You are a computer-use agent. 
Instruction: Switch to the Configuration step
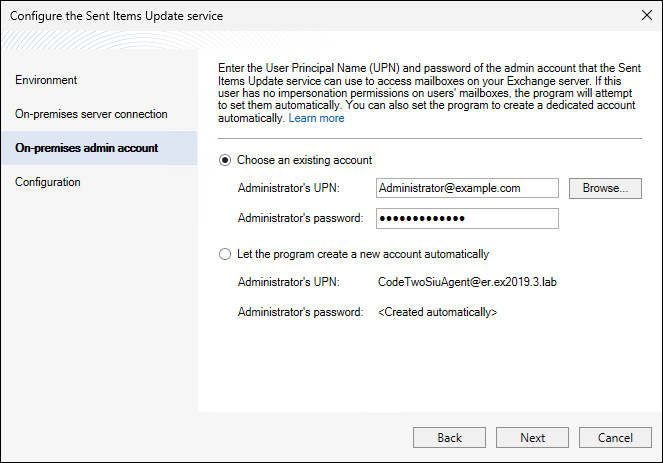tap(48, 182)
